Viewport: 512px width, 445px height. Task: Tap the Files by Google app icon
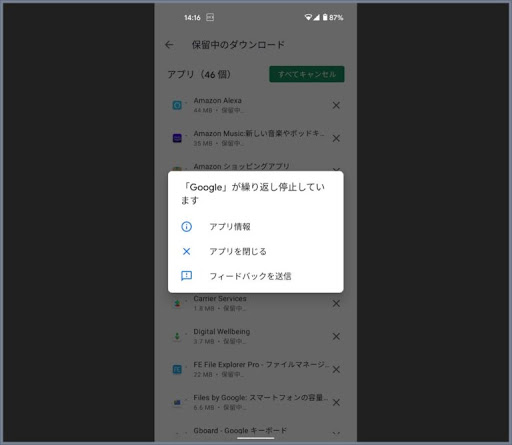[x=177, y=402]
